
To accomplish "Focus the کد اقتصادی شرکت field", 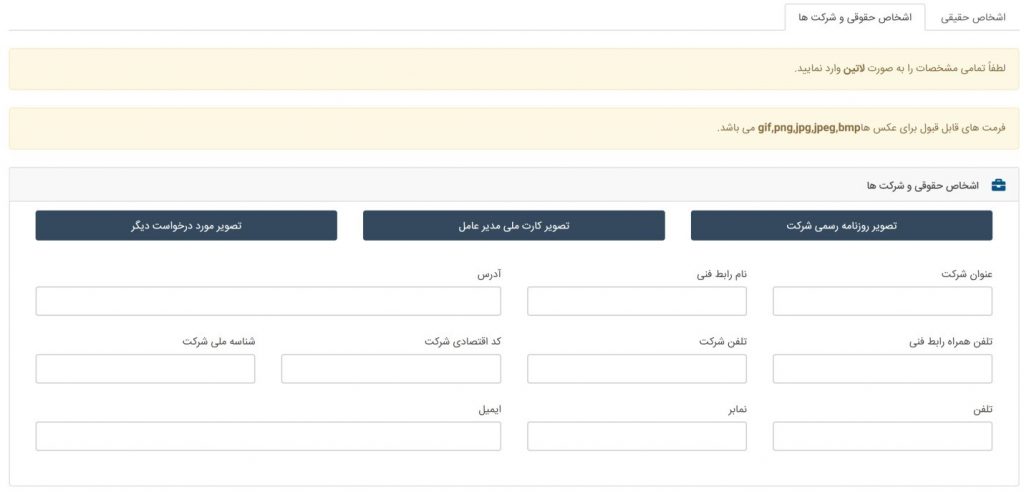I will (x=391, y=369).
